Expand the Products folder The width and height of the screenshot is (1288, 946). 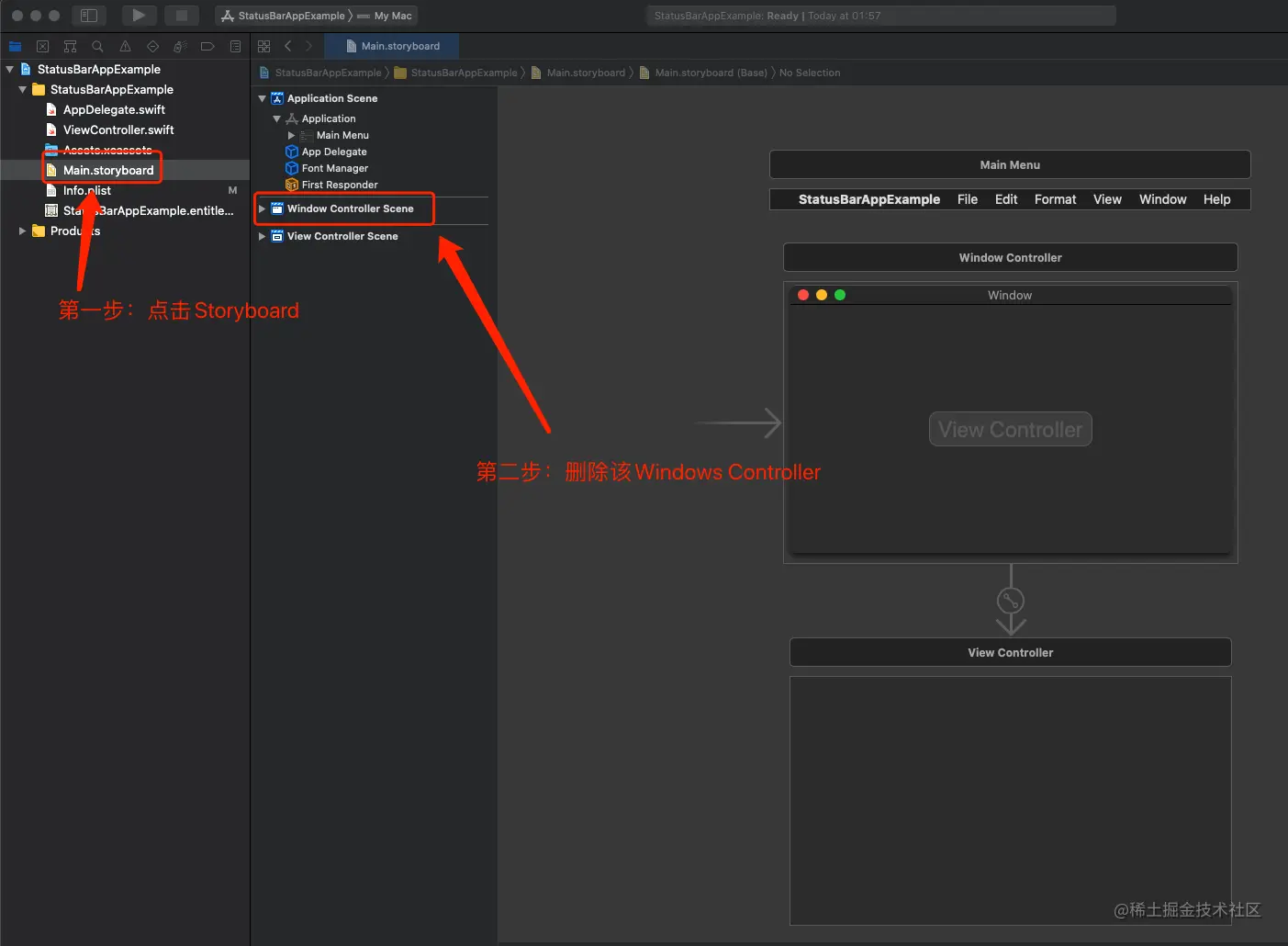(22, 231)
